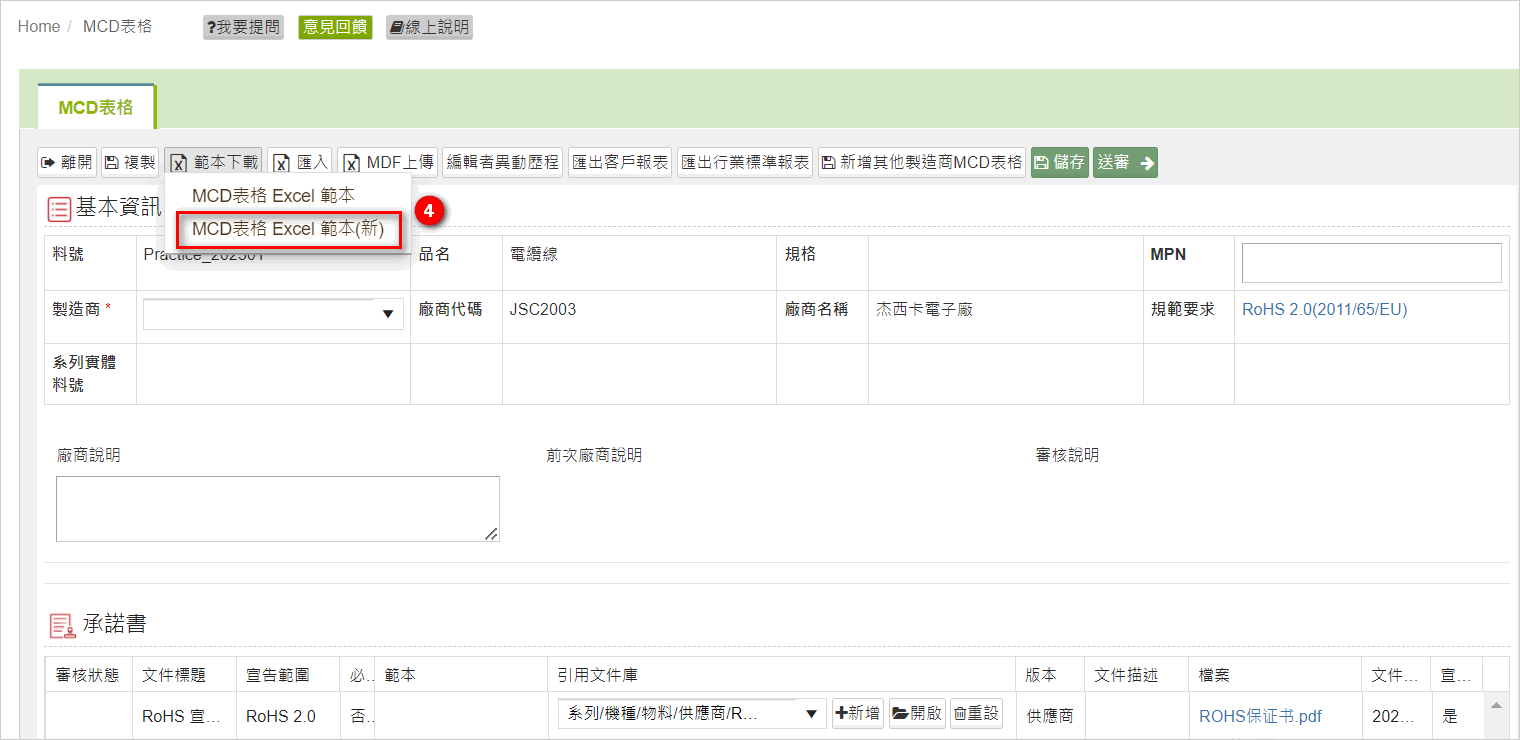
Task: Click the 新增 add button in 承諾書
Action: coord(858,713)
